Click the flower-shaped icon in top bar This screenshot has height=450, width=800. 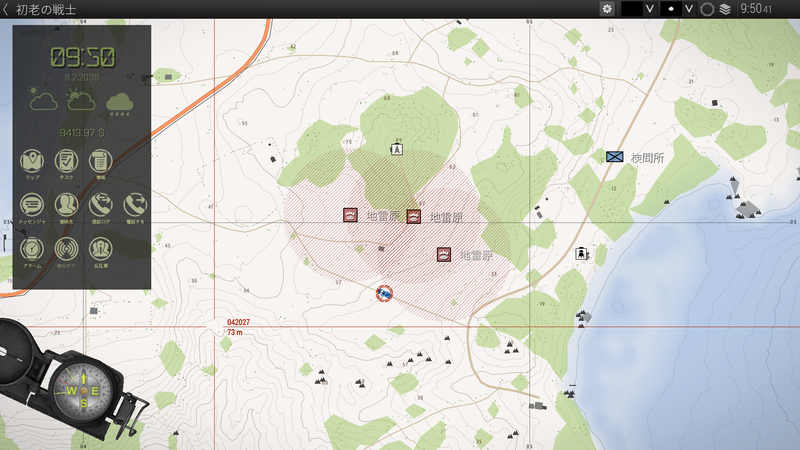[607, 9]
